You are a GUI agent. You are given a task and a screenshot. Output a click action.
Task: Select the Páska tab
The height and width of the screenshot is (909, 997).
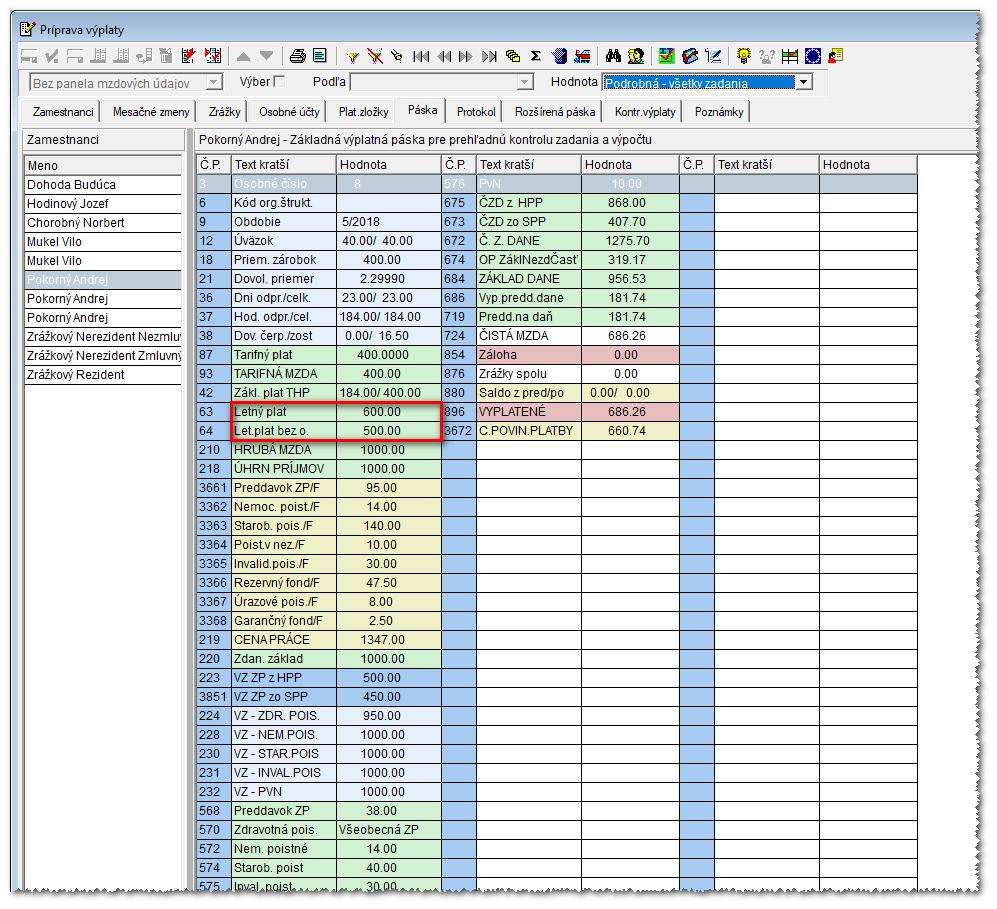[x=422, y=110]
